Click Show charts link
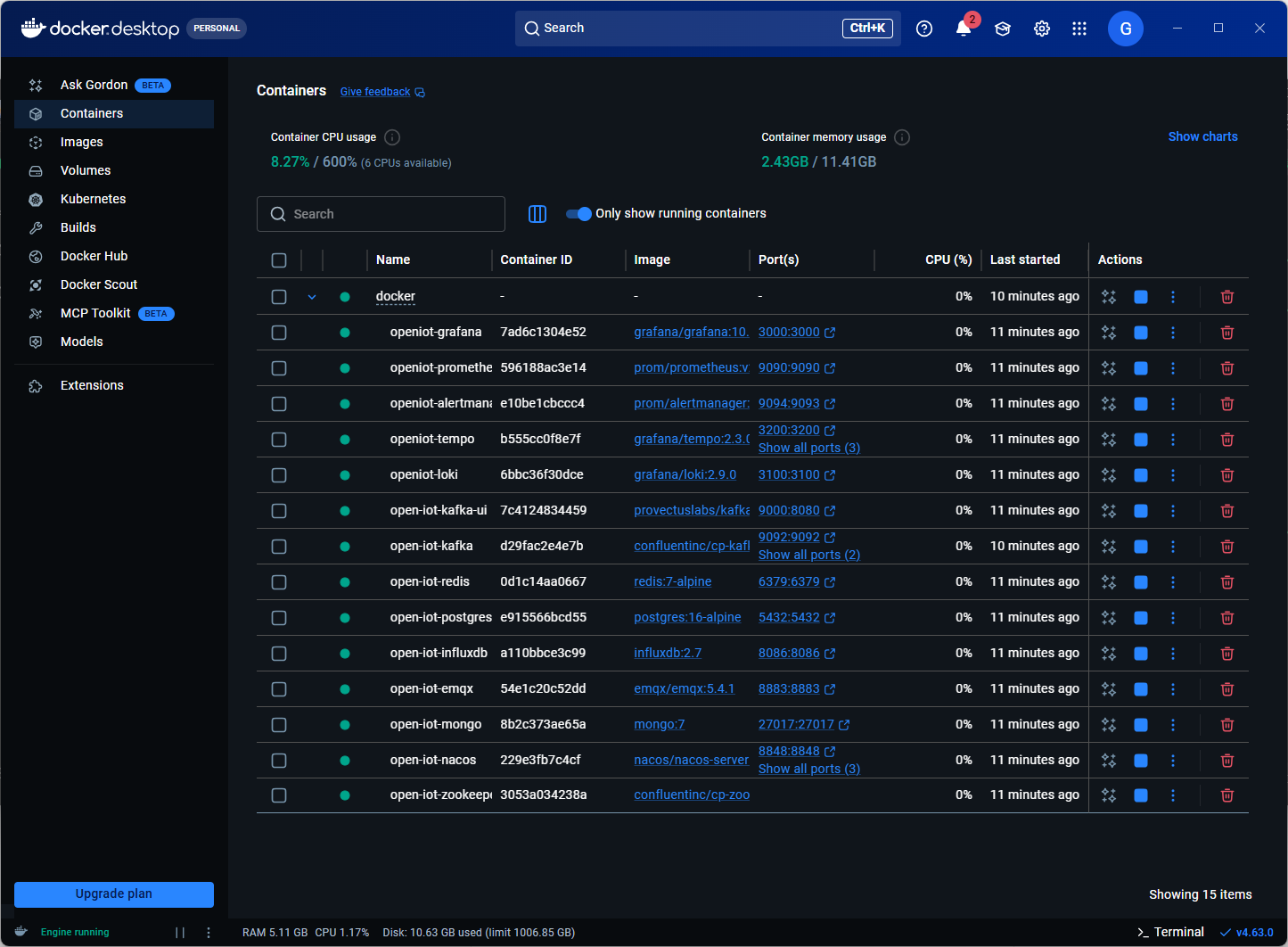The width and height of the screenshot is (1288, 947). (x=1203, y=137)
